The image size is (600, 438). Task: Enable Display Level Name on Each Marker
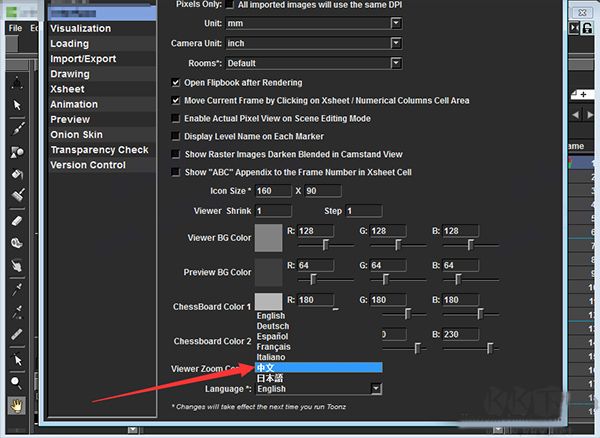[175, 136]
